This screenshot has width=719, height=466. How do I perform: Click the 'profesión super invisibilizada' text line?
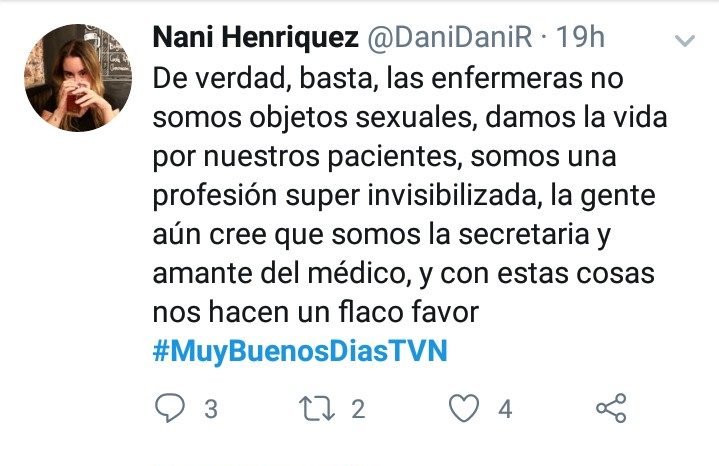coord(404,196)
